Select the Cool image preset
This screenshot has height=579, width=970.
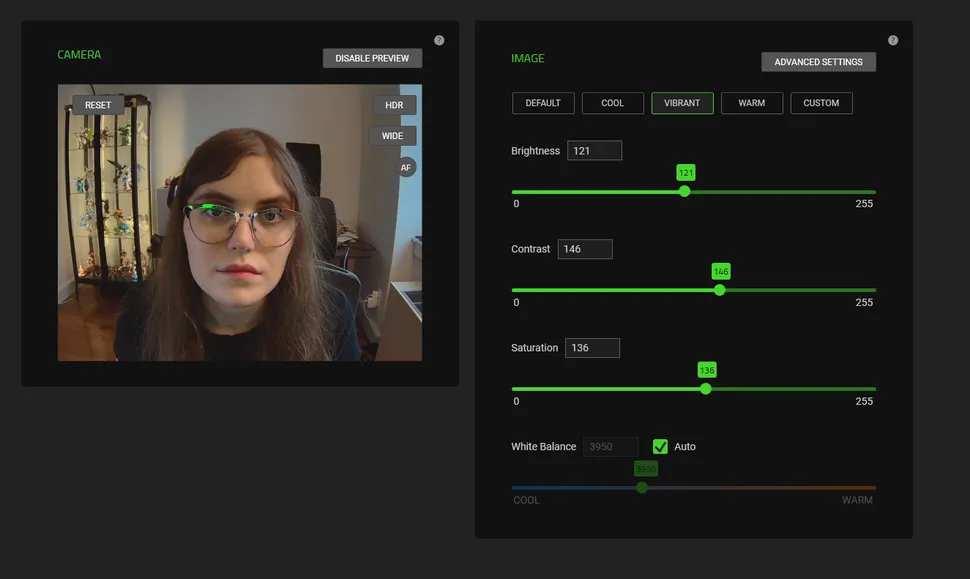(613, 103)
